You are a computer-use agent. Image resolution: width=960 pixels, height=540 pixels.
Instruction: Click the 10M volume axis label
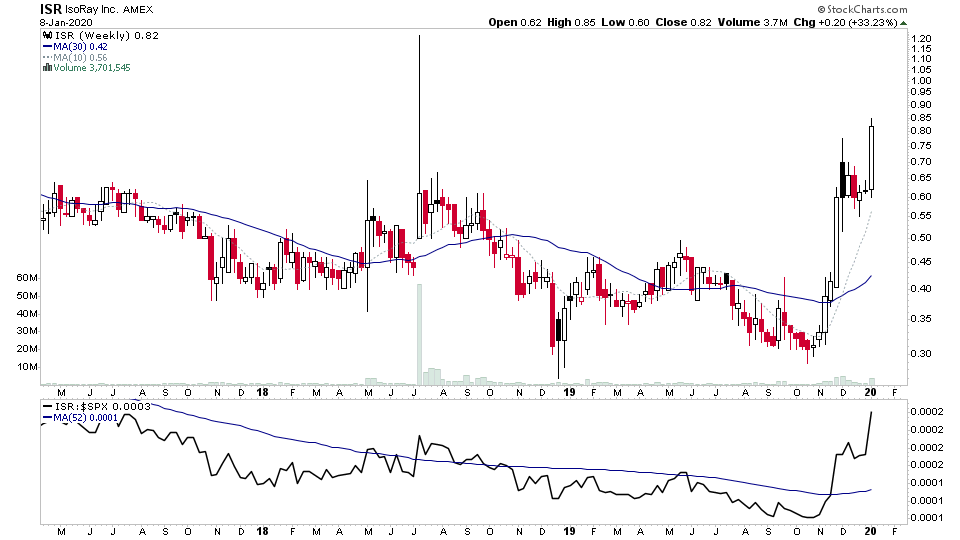pos(27,367)
